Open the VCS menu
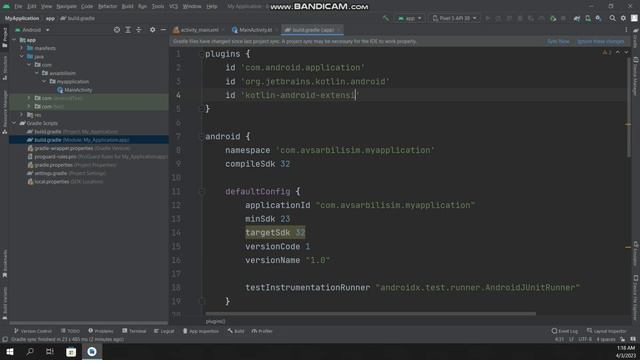The width and height of the screenshot is (640, 360). pyautogui.click(x=173, y=7)
